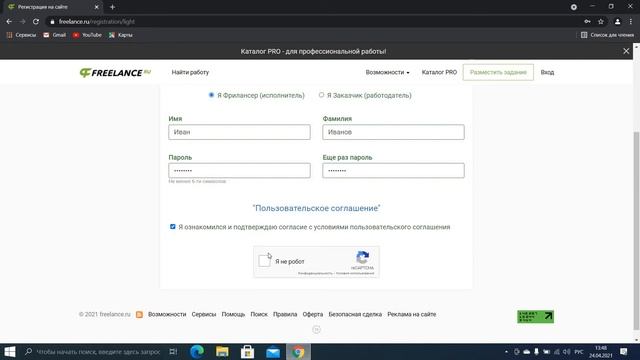This screenshot has width=640, height=360.
Task: Select Я Фрилансер (исполнитель) option
Action: (x=211, y=95)
